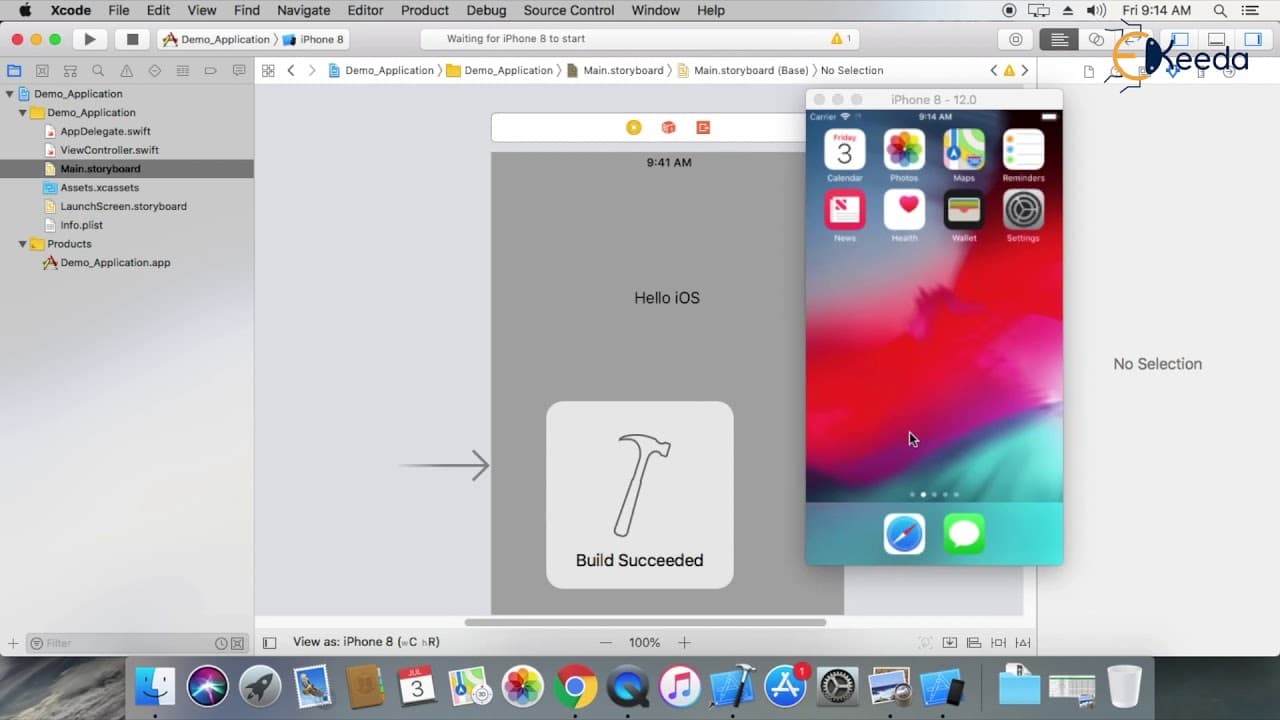The image size is (1280, 720).
Task: Open Settings app in iPhone simulator
Action: (1023, 210)
